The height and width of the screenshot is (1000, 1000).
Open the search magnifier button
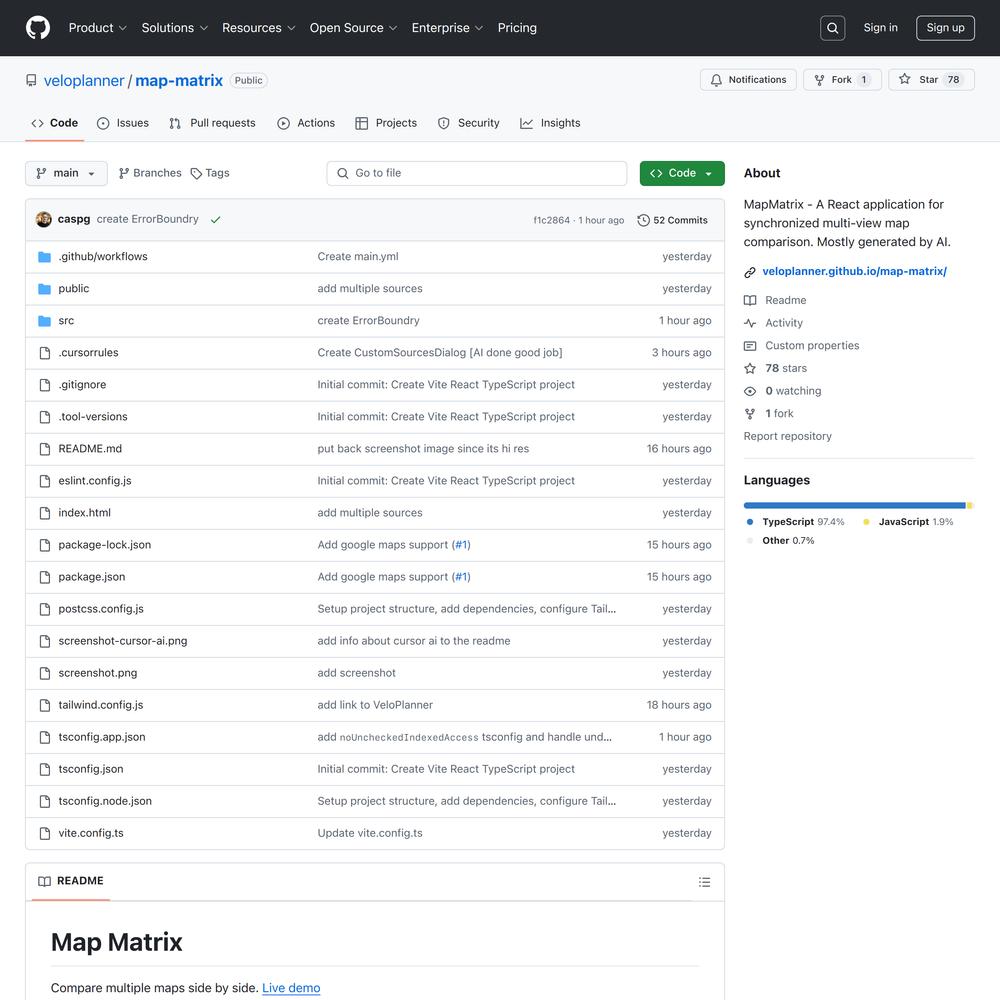[832, 28]
